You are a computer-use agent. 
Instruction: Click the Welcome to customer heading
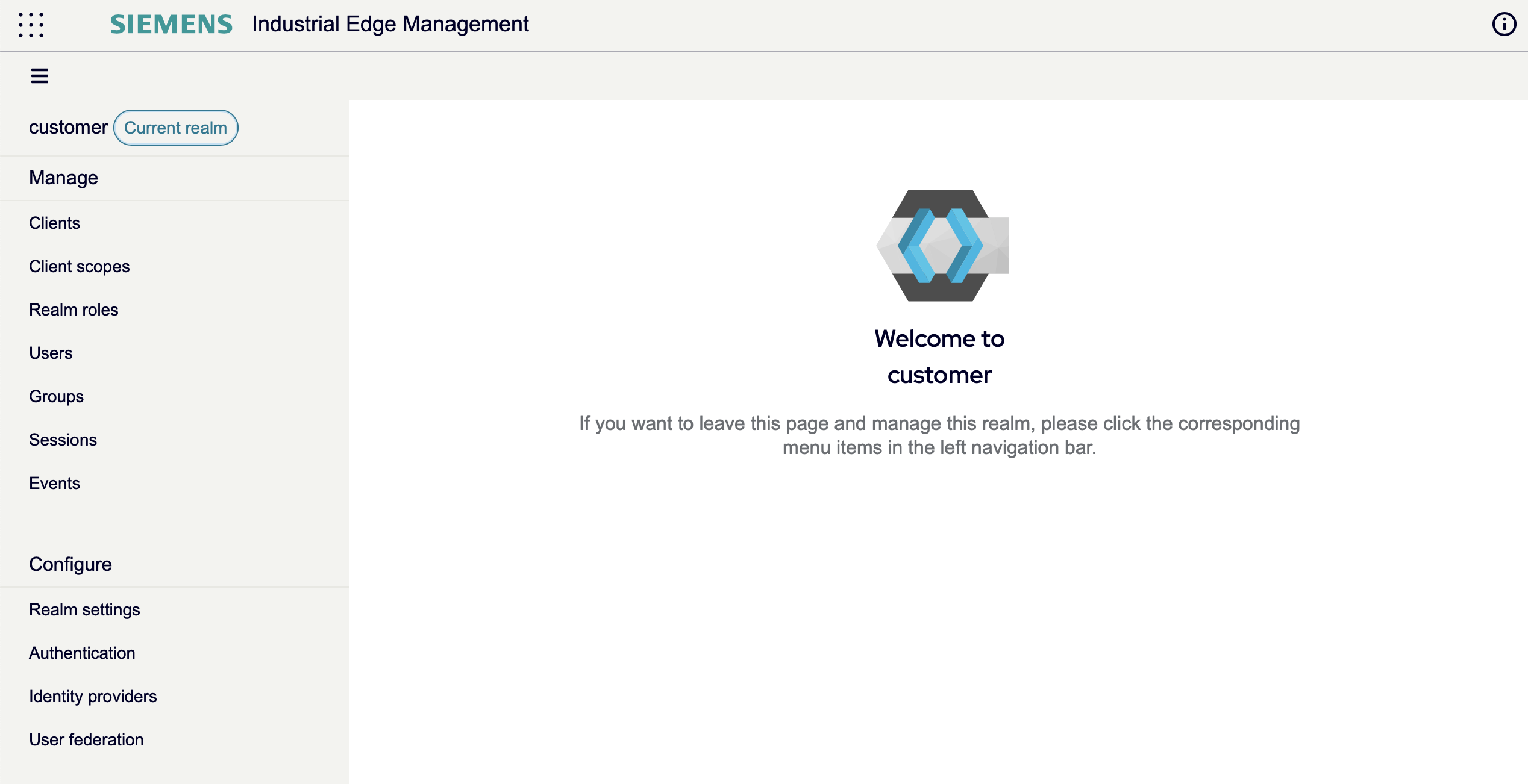coord(939,356)
